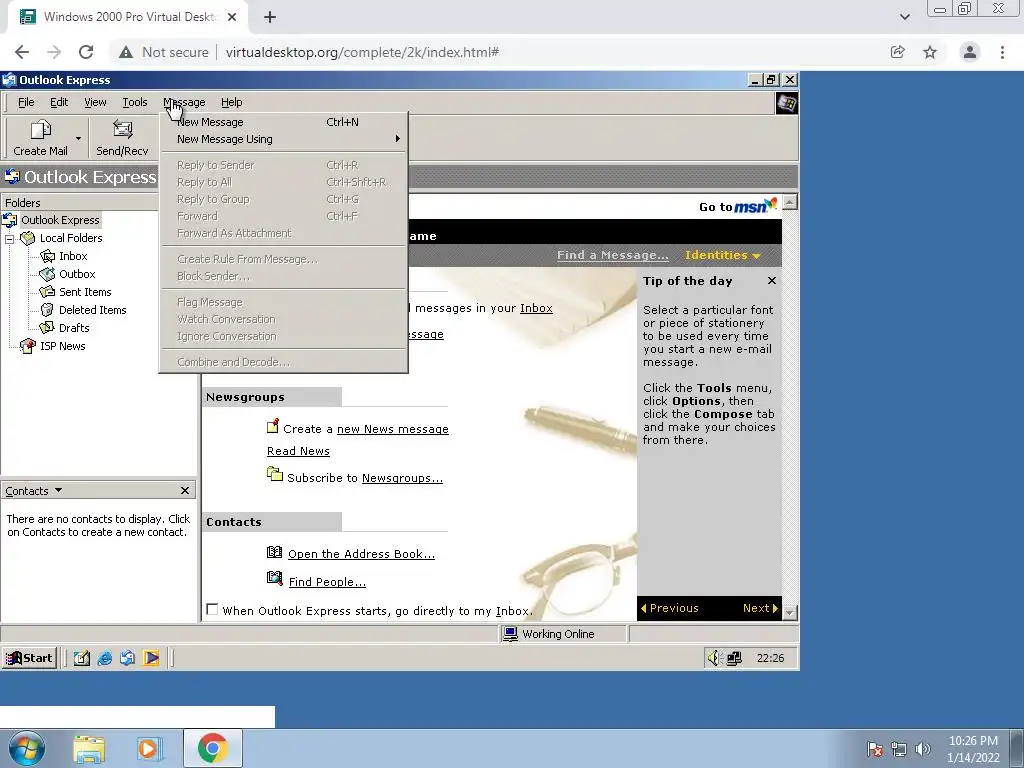Click the network connection icon in Windows 2000 tray

tap(734, 658)
